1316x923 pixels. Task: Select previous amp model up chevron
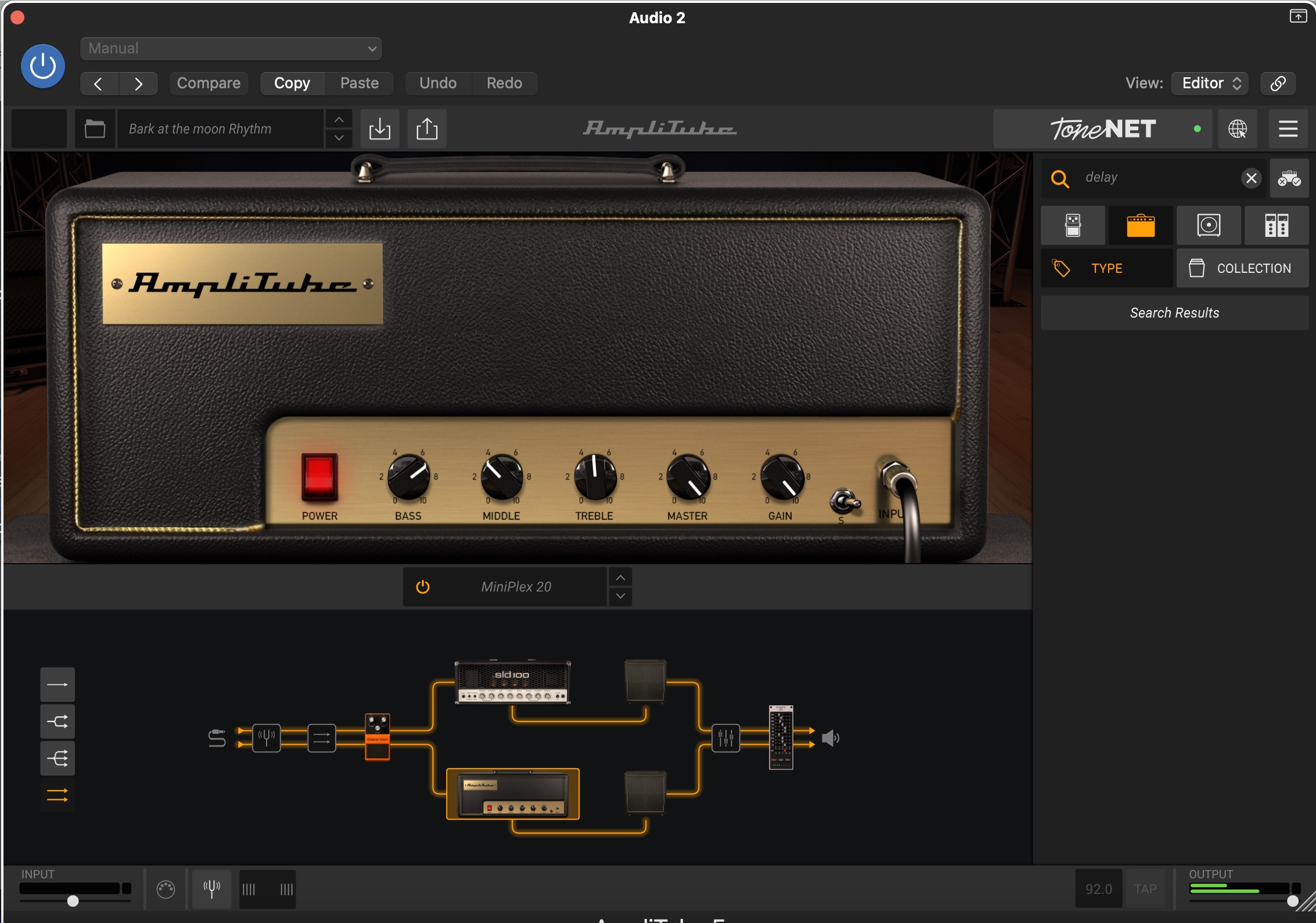coord(620,578)
